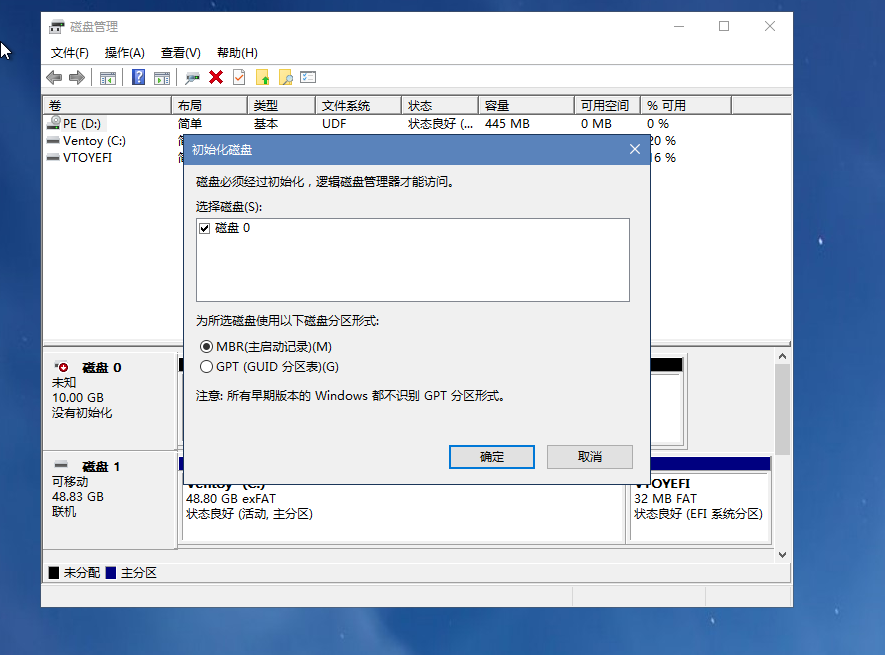Click the Forward arrow toolbar icon
Screen dimensions: 885x655
click(77, 77)
